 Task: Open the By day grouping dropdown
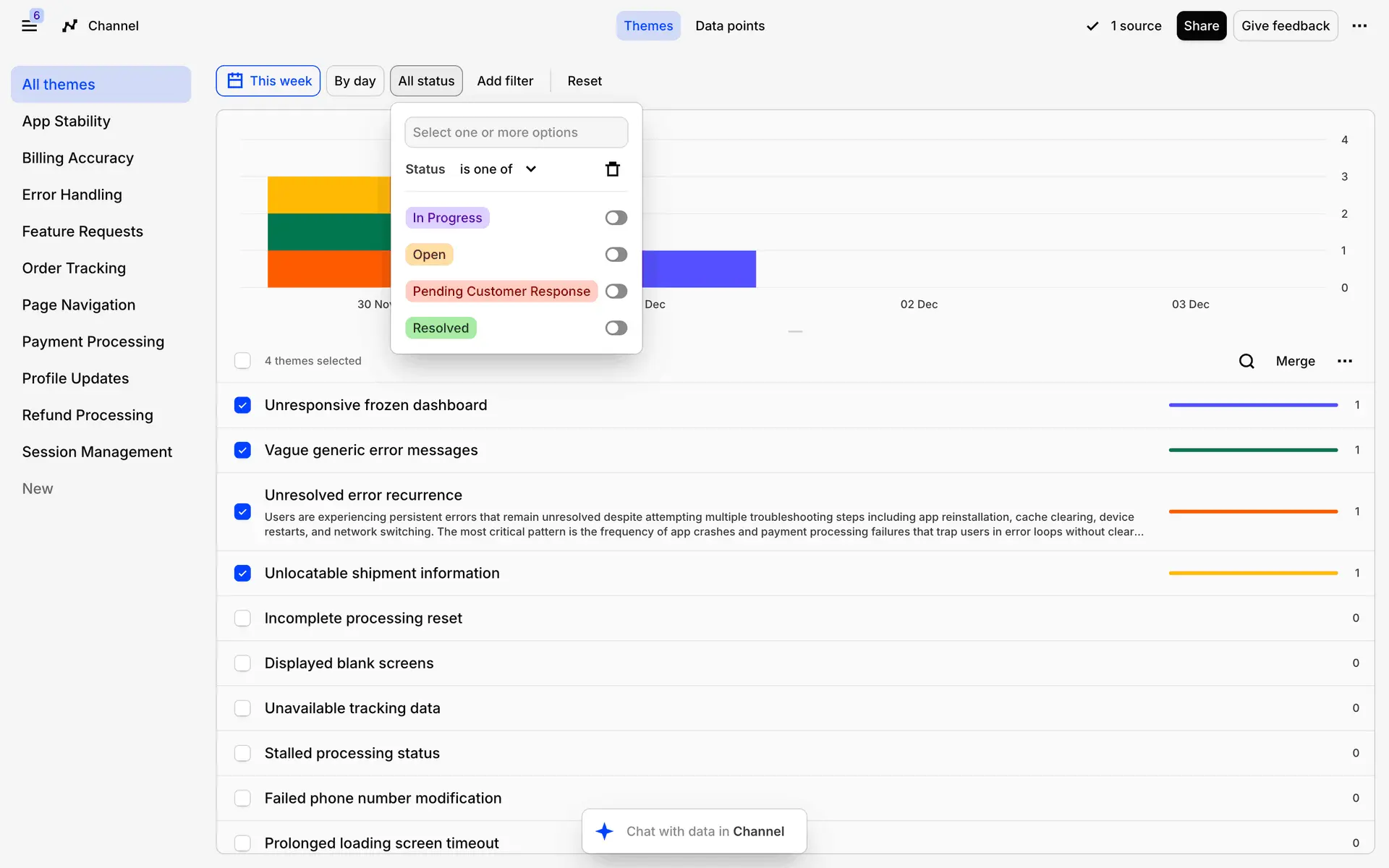(x=354, y=81)
